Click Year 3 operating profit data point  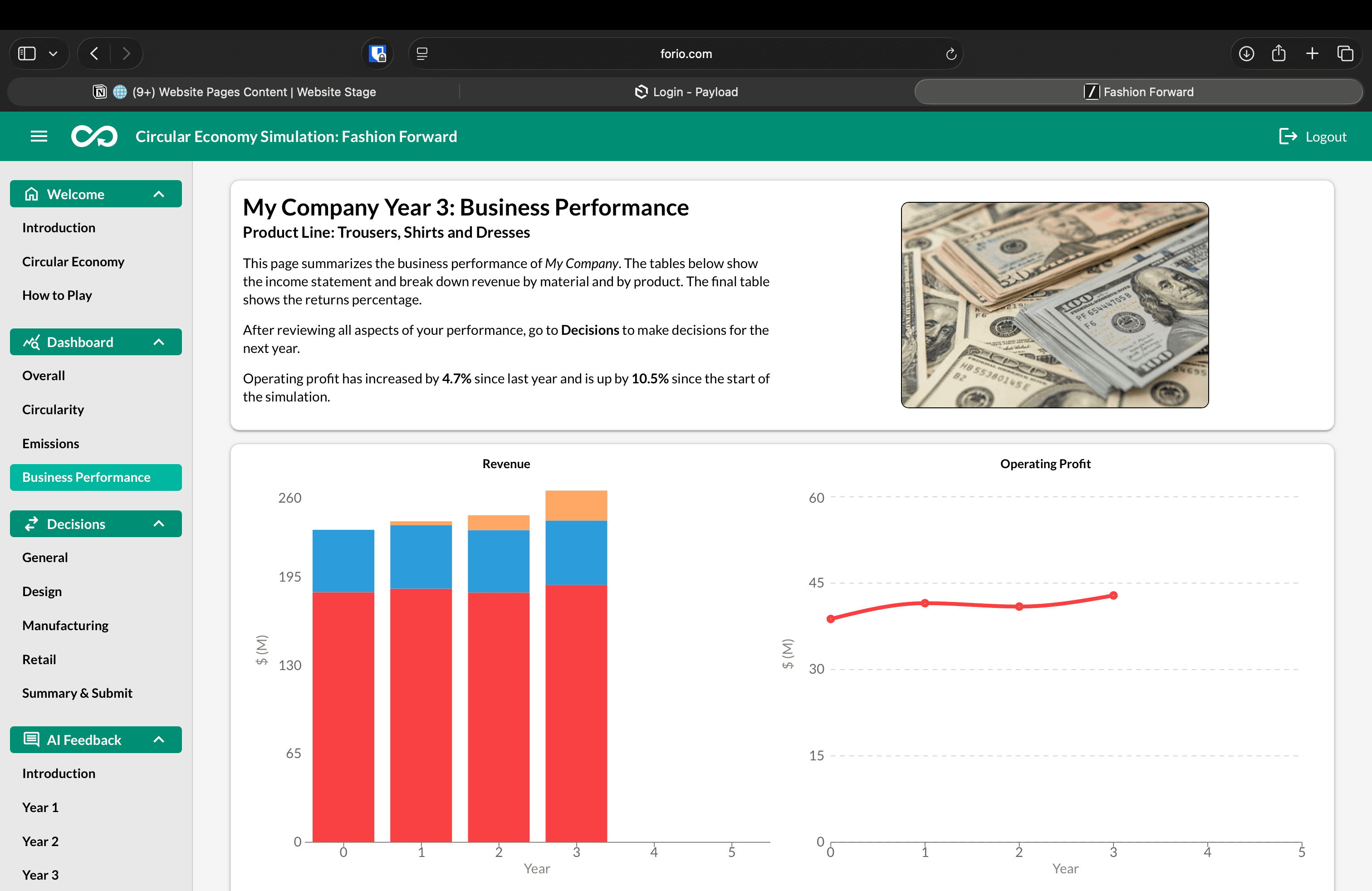(1113, 595)
